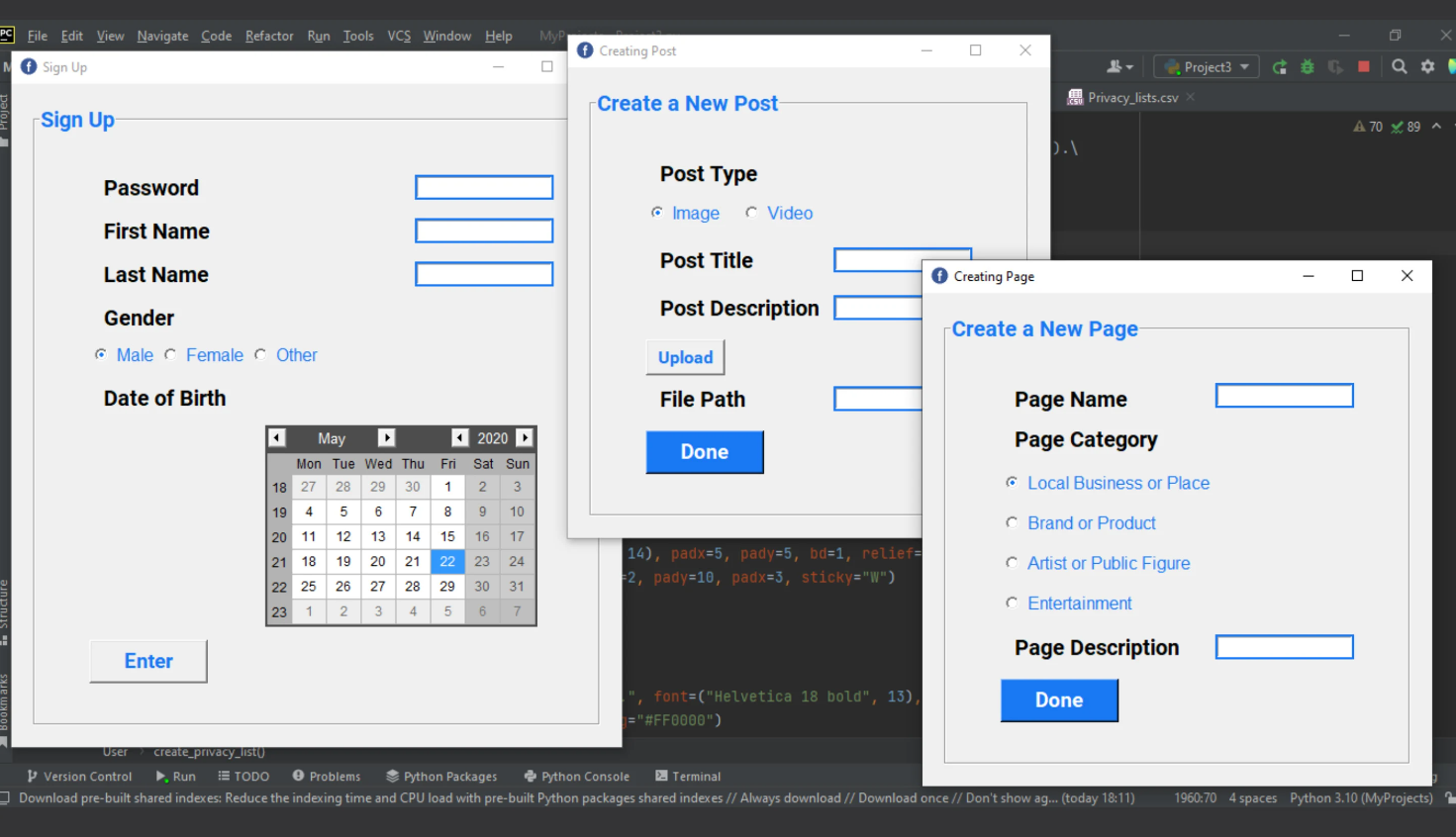Go to next year after 2020

pyautogui.click(x=526, y=437)
